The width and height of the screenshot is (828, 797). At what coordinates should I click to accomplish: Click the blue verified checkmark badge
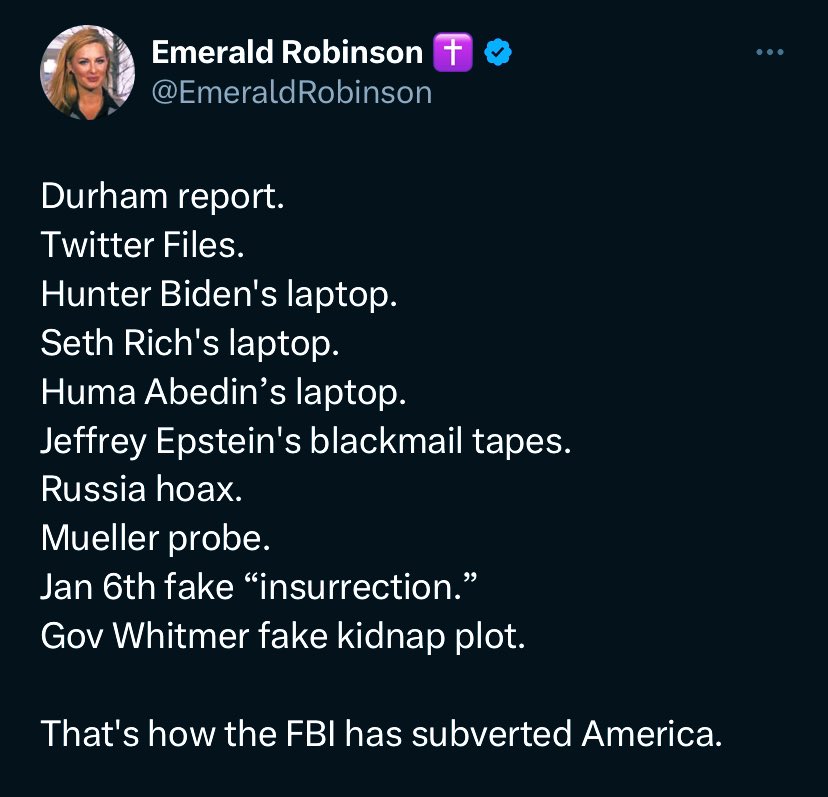[498, 53]
